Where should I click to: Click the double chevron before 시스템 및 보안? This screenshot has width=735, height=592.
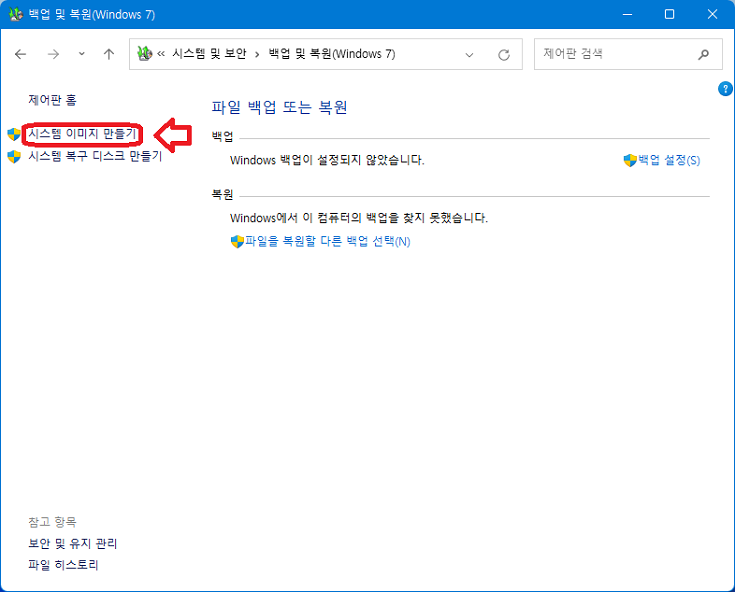(161, 54)
